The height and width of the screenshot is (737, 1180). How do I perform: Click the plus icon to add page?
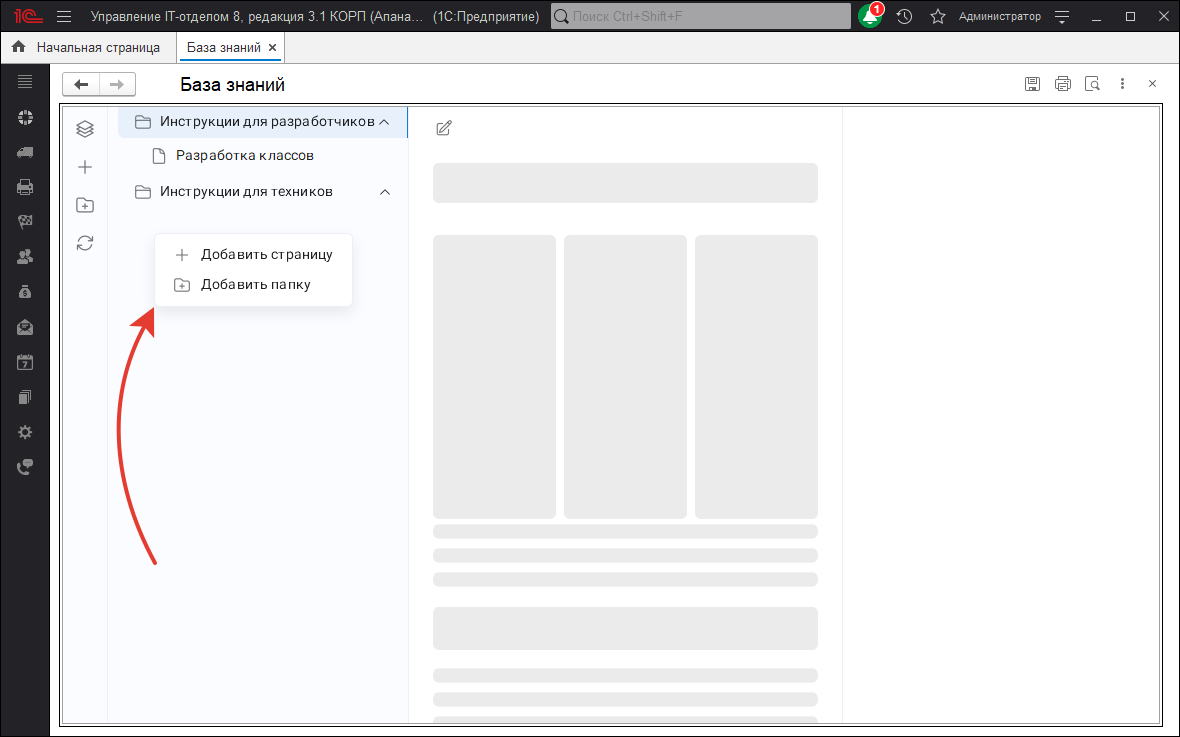[85, 167]
